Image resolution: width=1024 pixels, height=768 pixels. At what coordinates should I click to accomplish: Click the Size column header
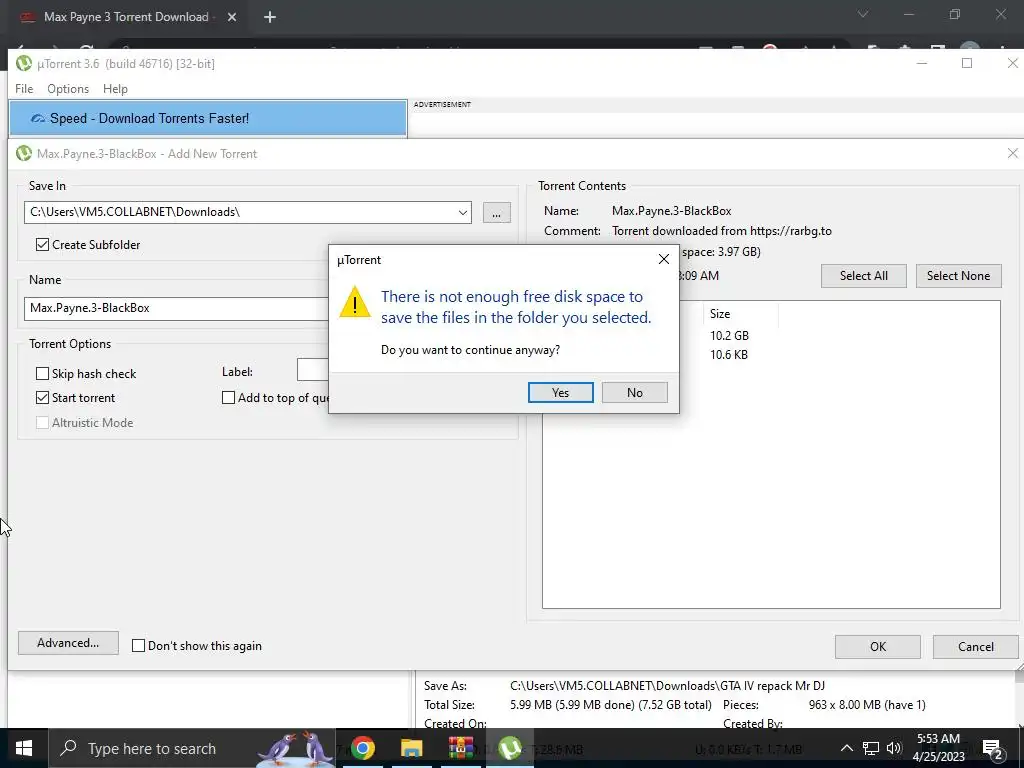[741, 313]
